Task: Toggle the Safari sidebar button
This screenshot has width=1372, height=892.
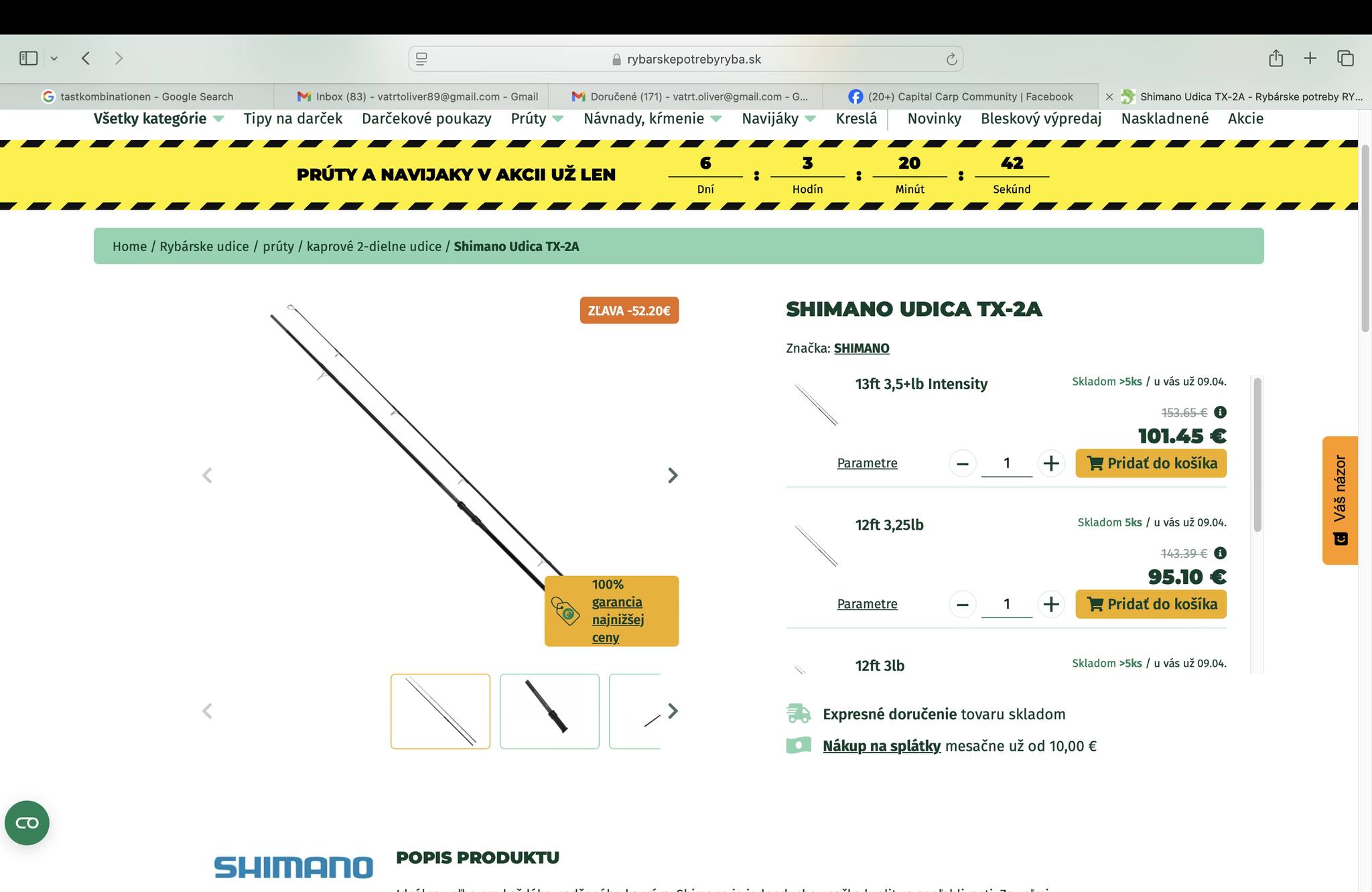Action: pyautogui.click(x=28, y=58)
